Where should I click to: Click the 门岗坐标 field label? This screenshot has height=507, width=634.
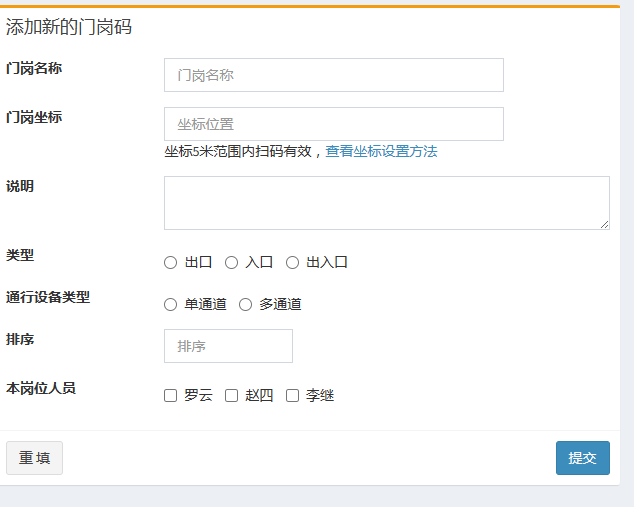[34, 117]
